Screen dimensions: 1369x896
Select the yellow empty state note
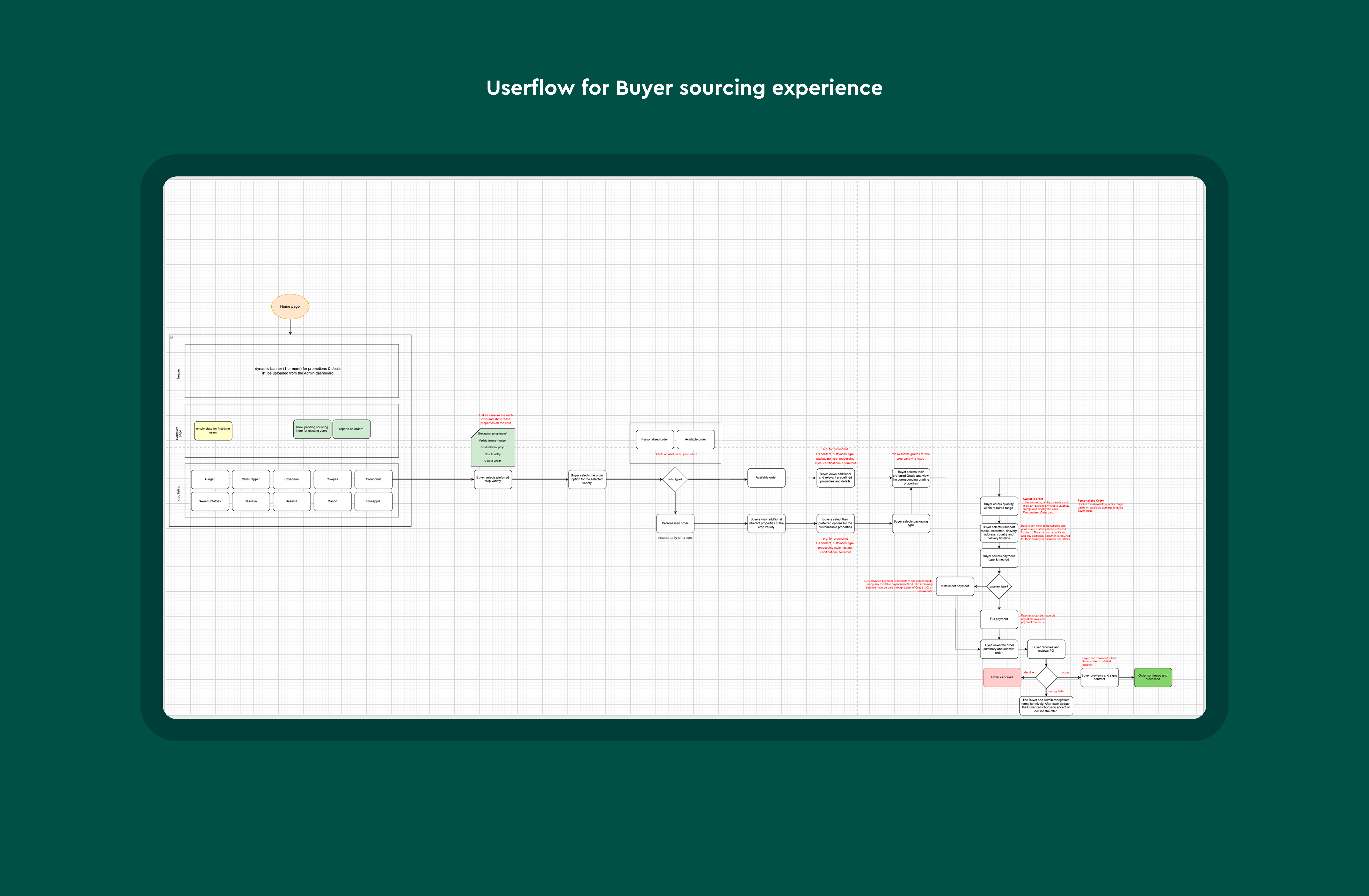pyautogui.click(x=213, y=431)
